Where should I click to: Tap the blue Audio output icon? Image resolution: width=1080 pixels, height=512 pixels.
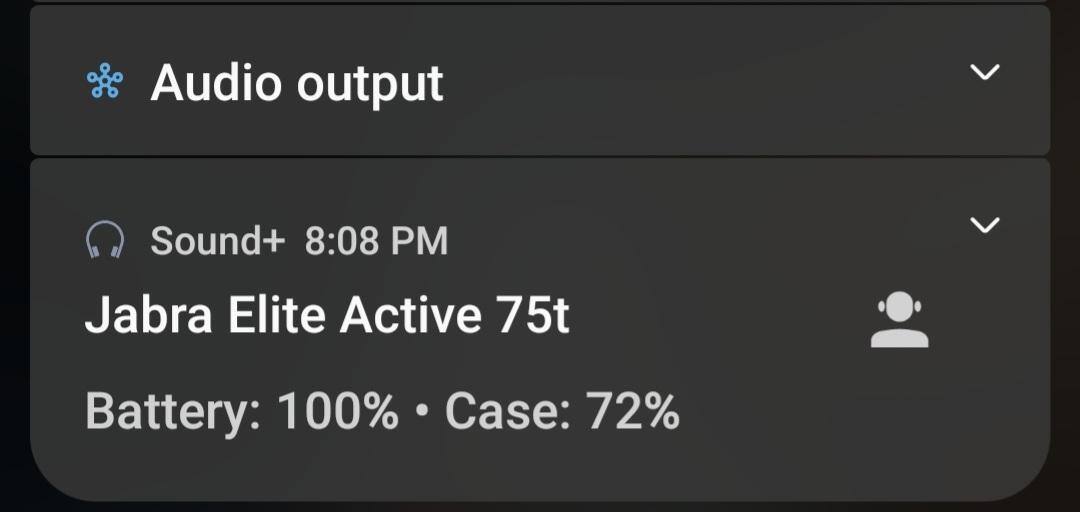coord(105,83)
